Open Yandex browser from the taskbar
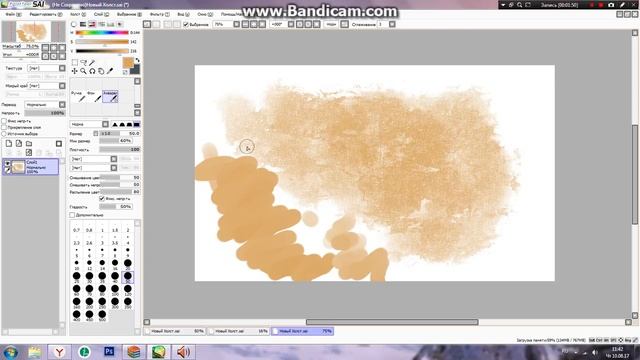This screenshot has width=640, height=360. [60, 351]
